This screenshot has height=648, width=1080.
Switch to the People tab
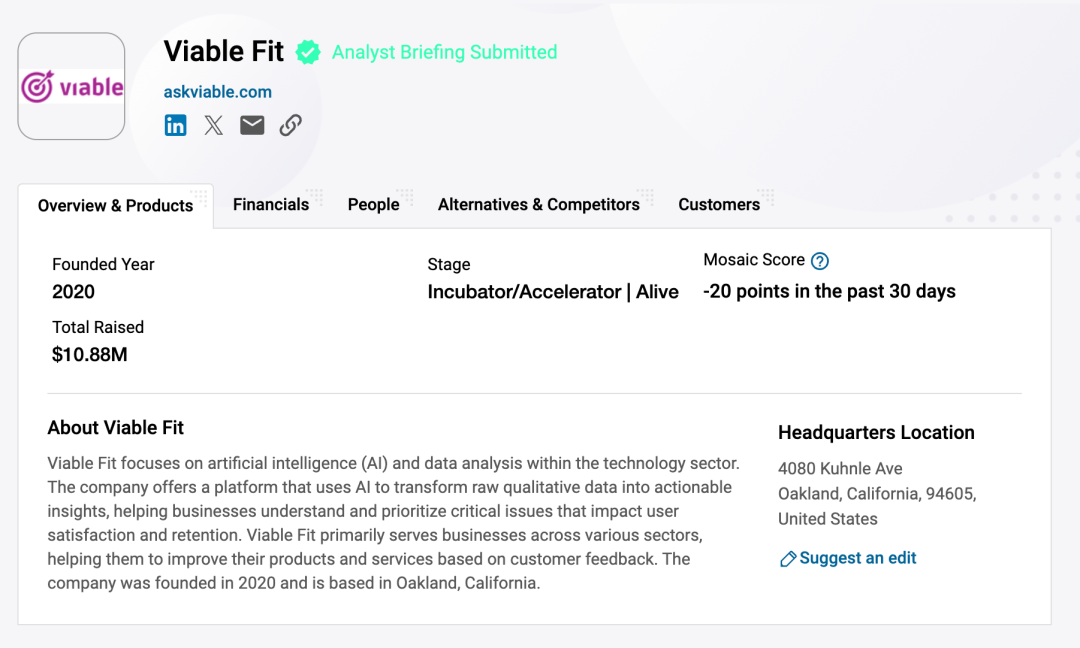point(373,205)
